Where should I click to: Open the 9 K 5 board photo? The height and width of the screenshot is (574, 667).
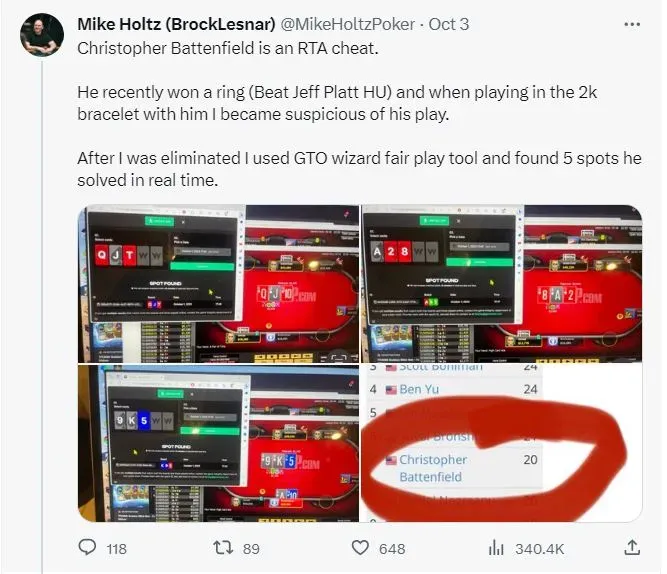[218, 443]
